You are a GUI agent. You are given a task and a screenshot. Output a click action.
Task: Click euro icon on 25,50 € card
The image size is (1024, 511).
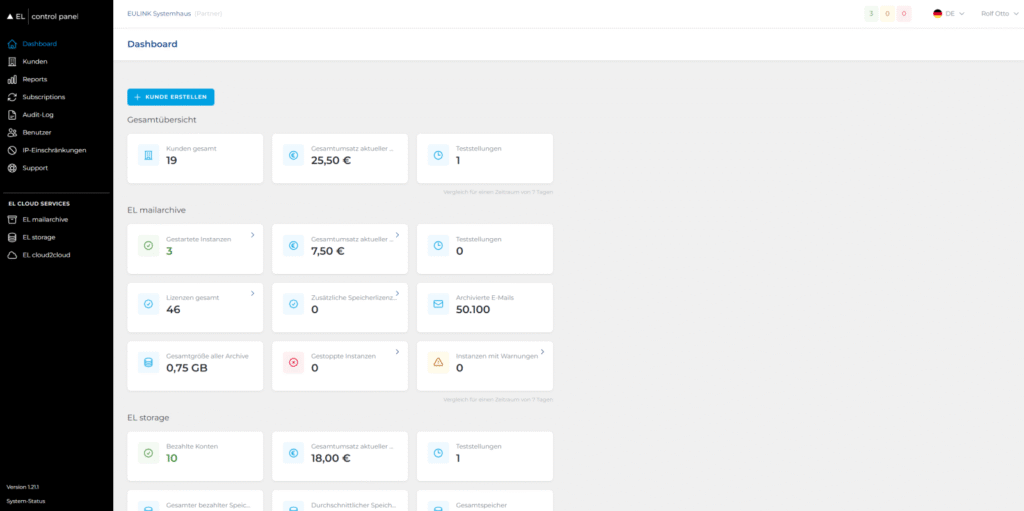(x=293, y=156)
